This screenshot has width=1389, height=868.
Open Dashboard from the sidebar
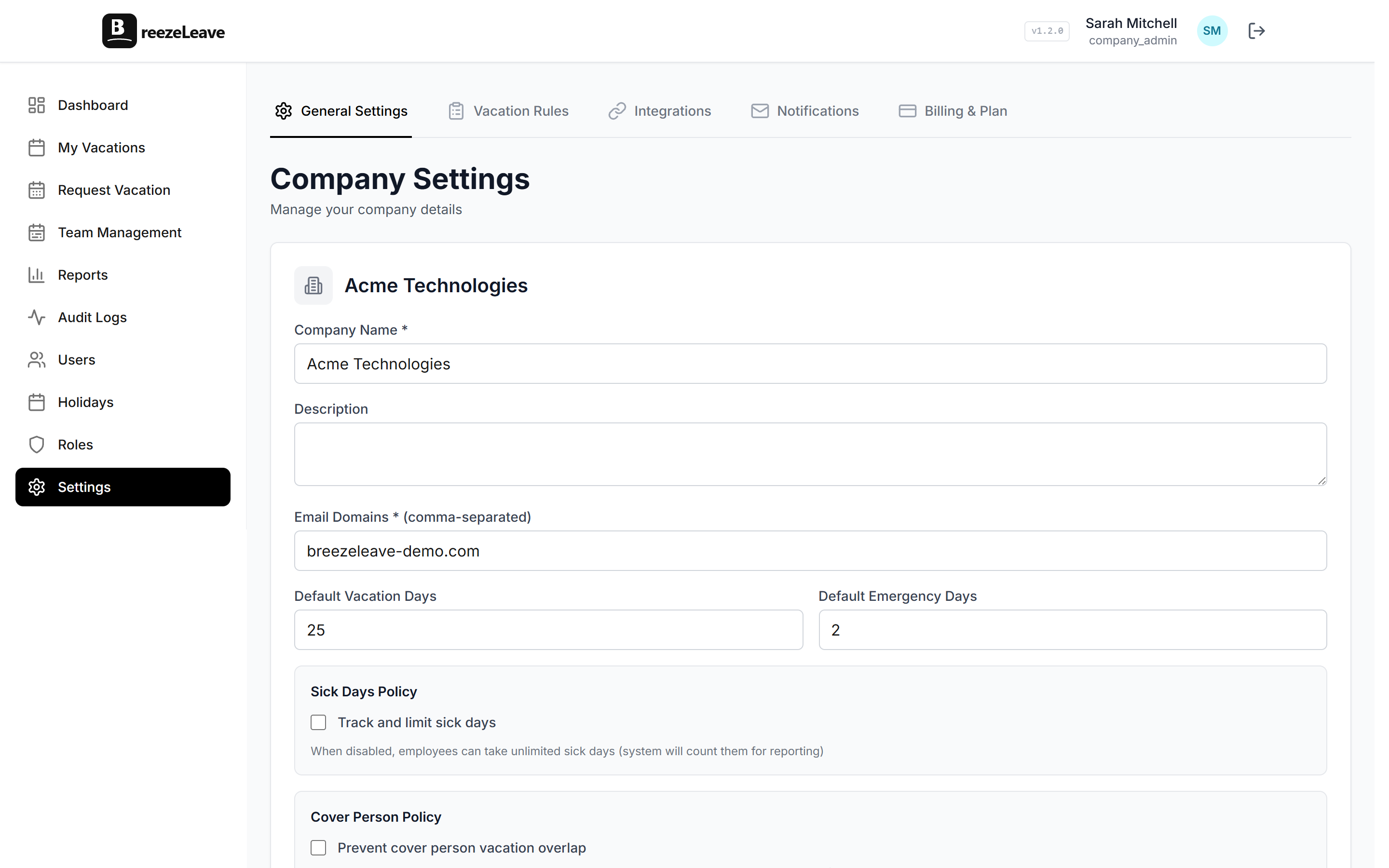pyautogui.click(x=123, y=105)
